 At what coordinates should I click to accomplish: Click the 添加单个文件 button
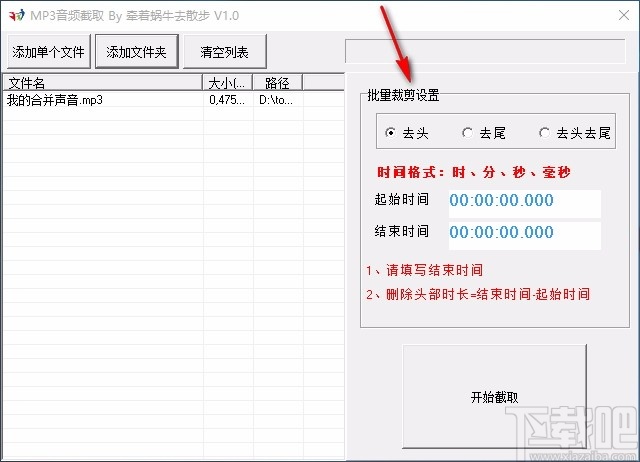(x=49, y=52)
